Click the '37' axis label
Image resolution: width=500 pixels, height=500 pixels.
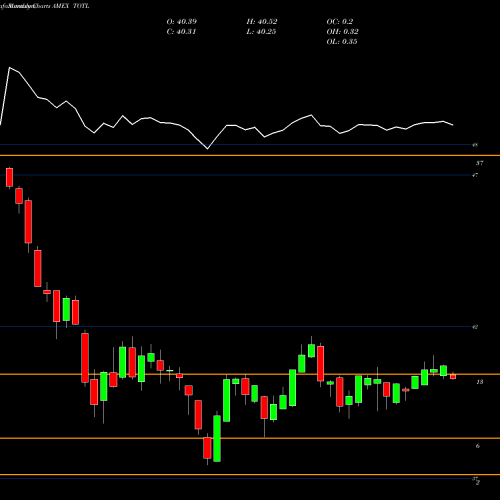479,163
